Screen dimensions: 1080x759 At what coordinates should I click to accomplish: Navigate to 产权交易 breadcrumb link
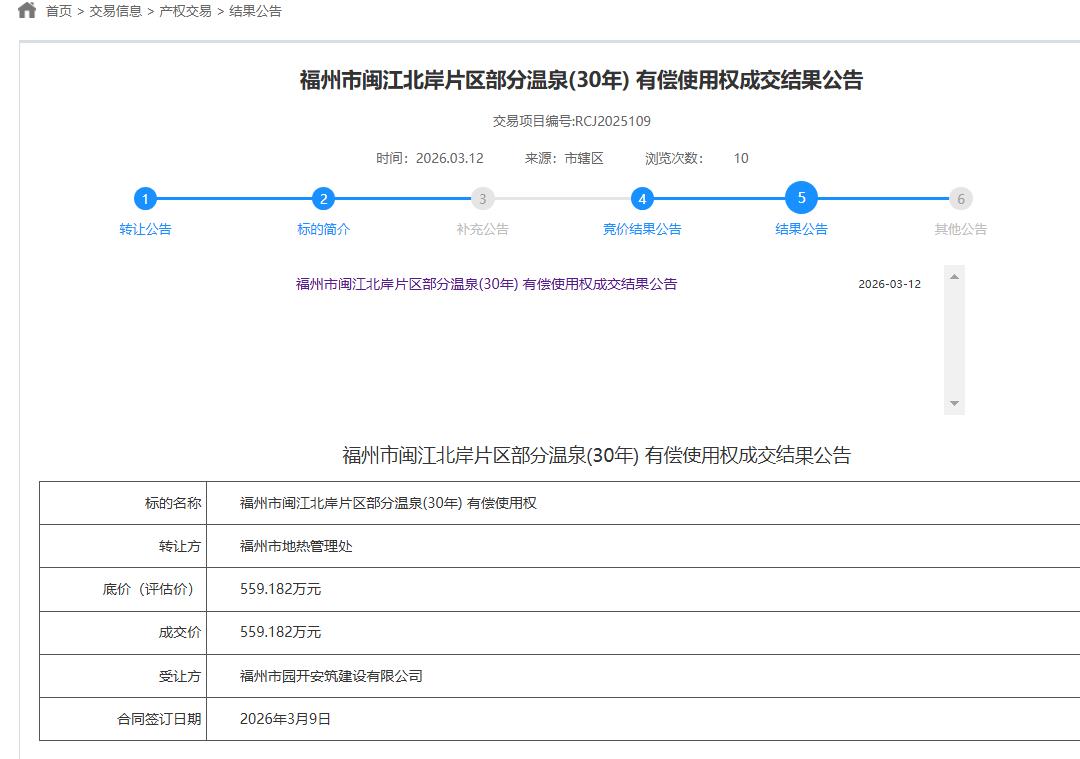tap(186, 12)
